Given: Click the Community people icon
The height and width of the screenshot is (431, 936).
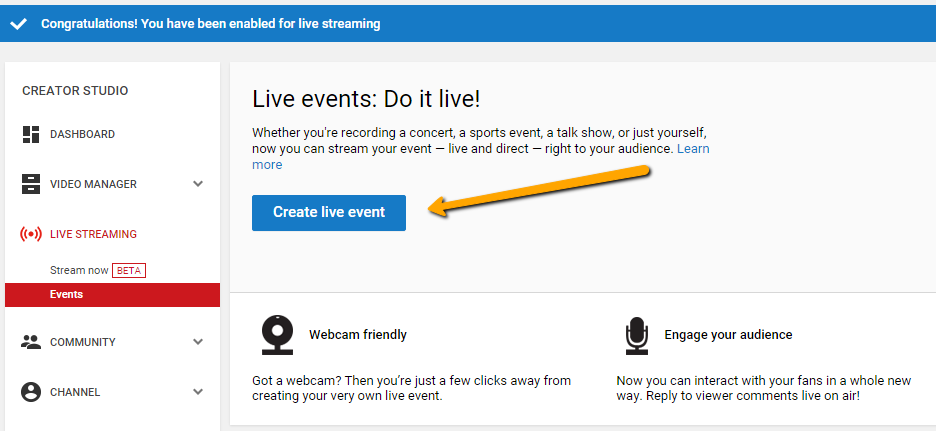Looking at the screenshot, I should point(31,342).
